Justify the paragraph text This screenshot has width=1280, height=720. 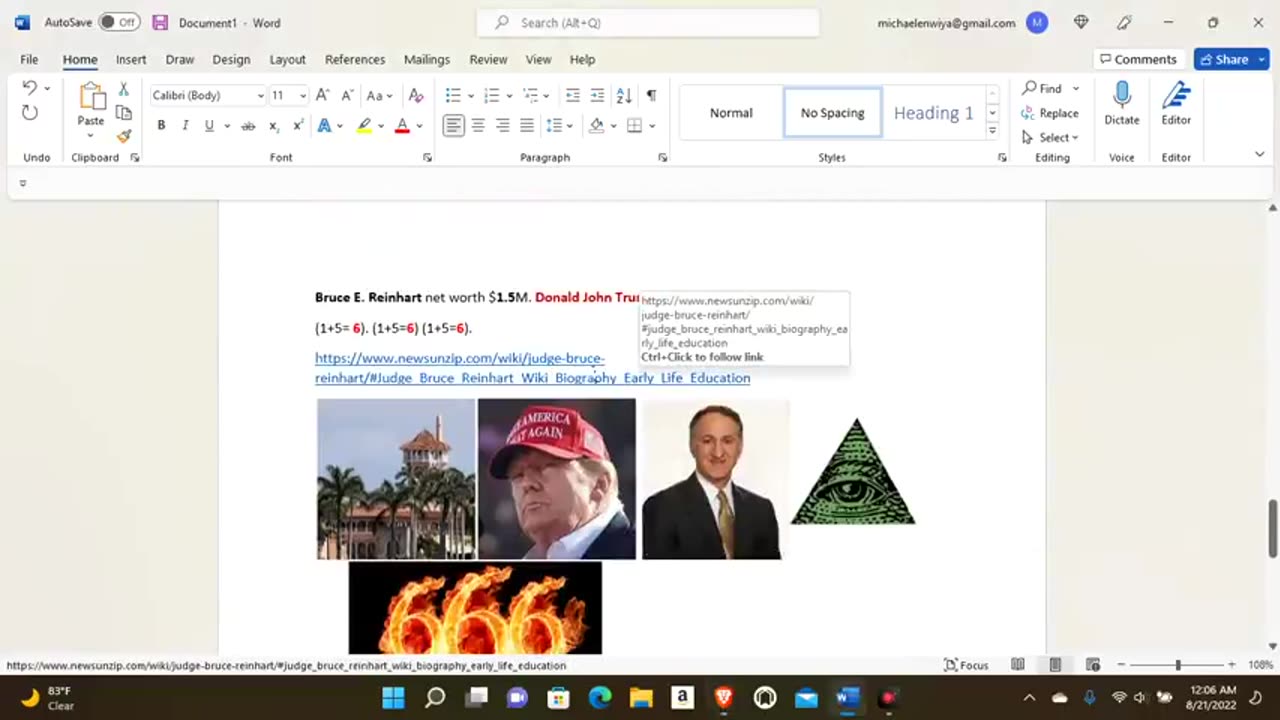click(526, 125)
